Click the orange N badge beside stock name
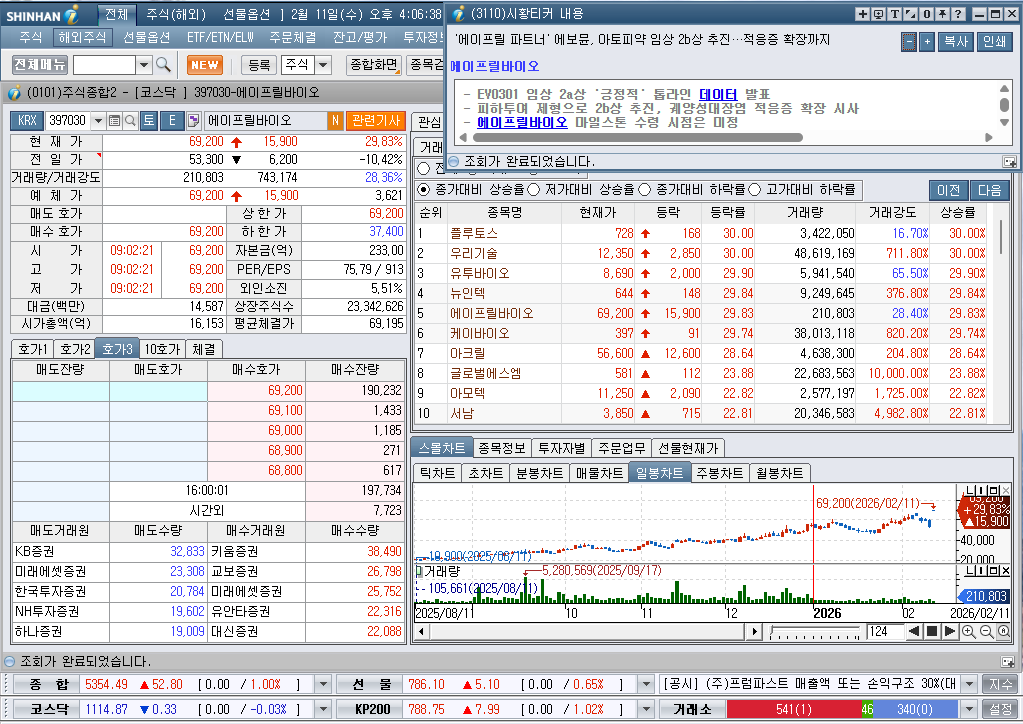Image resolution: width=1023 pixels, height=724 pixels. point(335,121)
